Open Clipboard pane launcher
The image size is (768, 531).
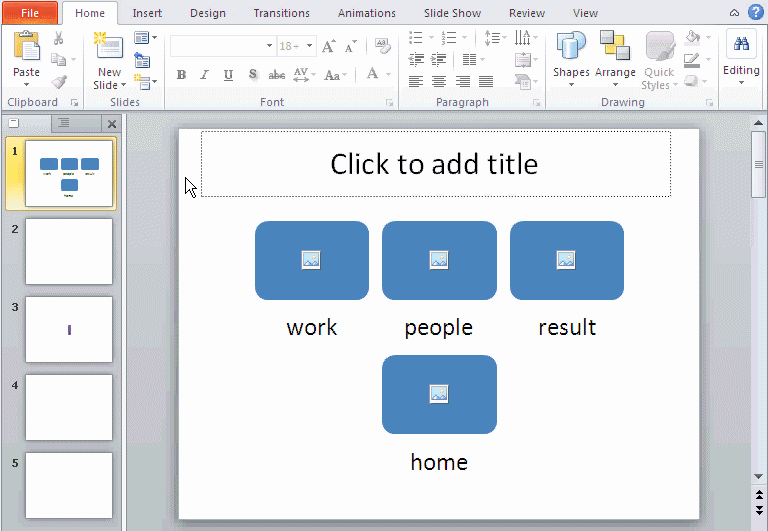pyautogui.click(x=74, y=103)
